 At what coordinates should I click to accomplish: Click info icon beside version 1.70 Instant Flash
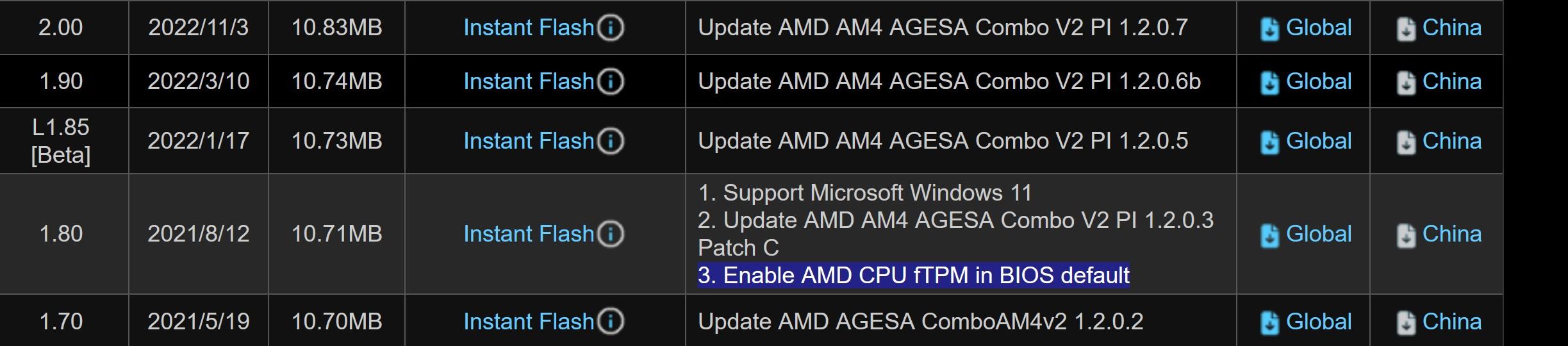pyautogui.click(x=611, y=321)
